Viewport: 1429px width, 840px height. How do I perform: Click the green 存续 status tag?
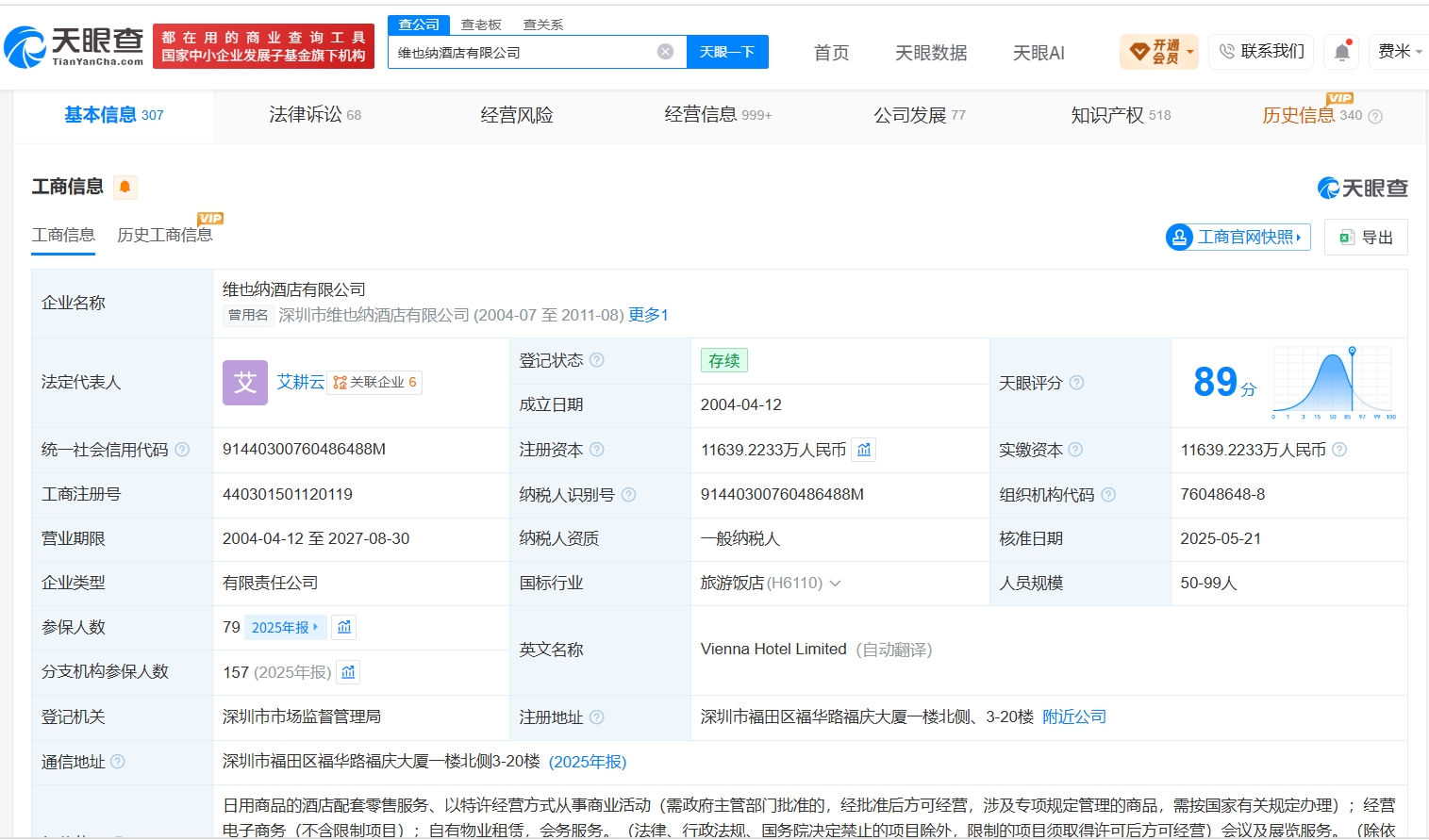point(723,360)
